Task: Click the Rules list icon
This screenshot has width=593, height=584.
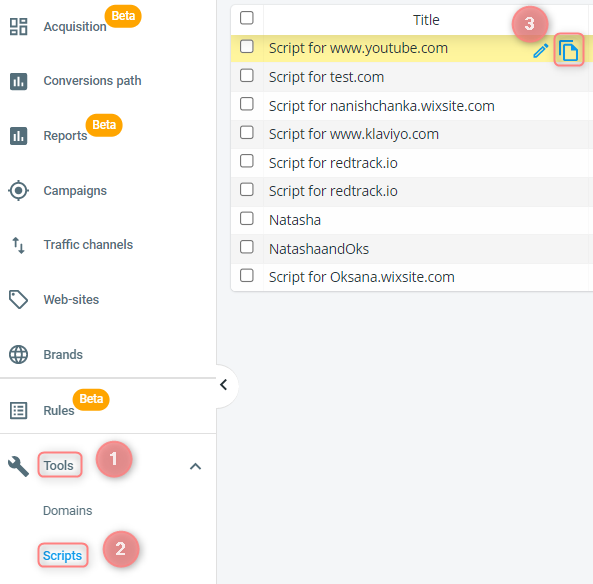Action: (x=19, y=410)
